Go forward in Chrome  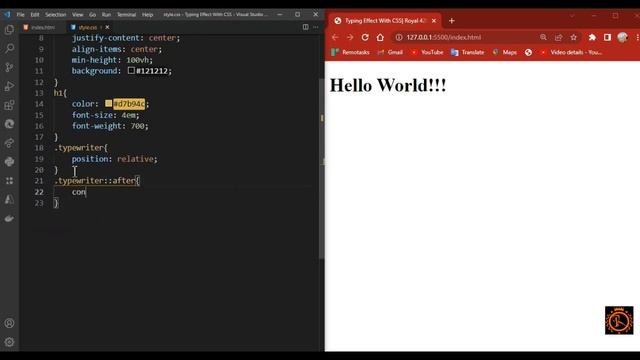click(350, 37)
